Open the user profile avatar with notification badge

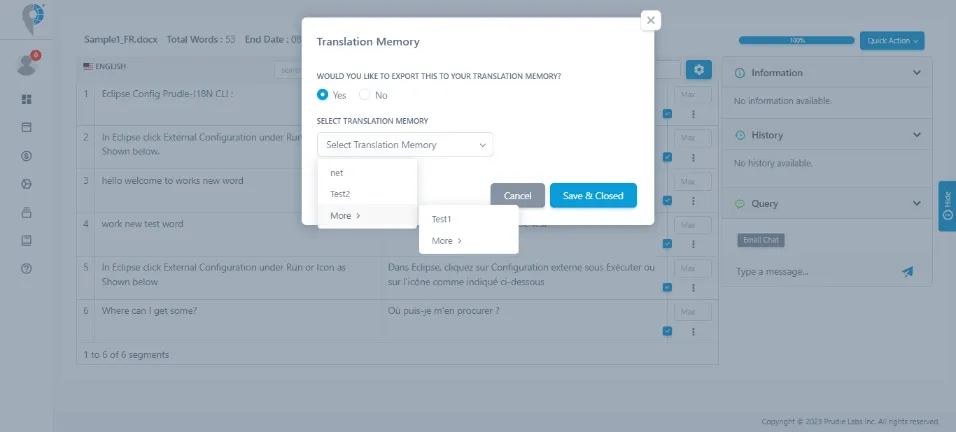(x=27, y=64)
